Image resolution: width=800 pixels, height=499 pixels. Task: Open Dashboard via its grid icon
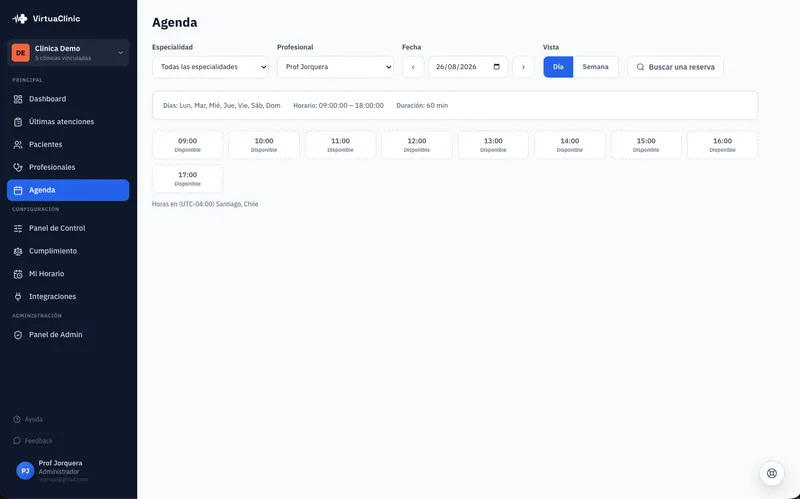[x=18, y=99]
